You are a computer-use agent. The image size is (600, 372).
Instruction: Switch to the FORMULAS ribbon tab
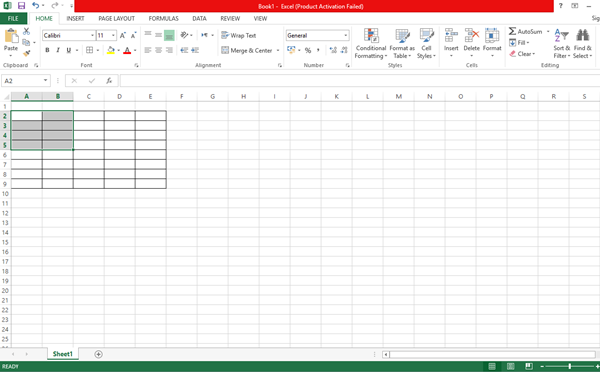point(163,18)
